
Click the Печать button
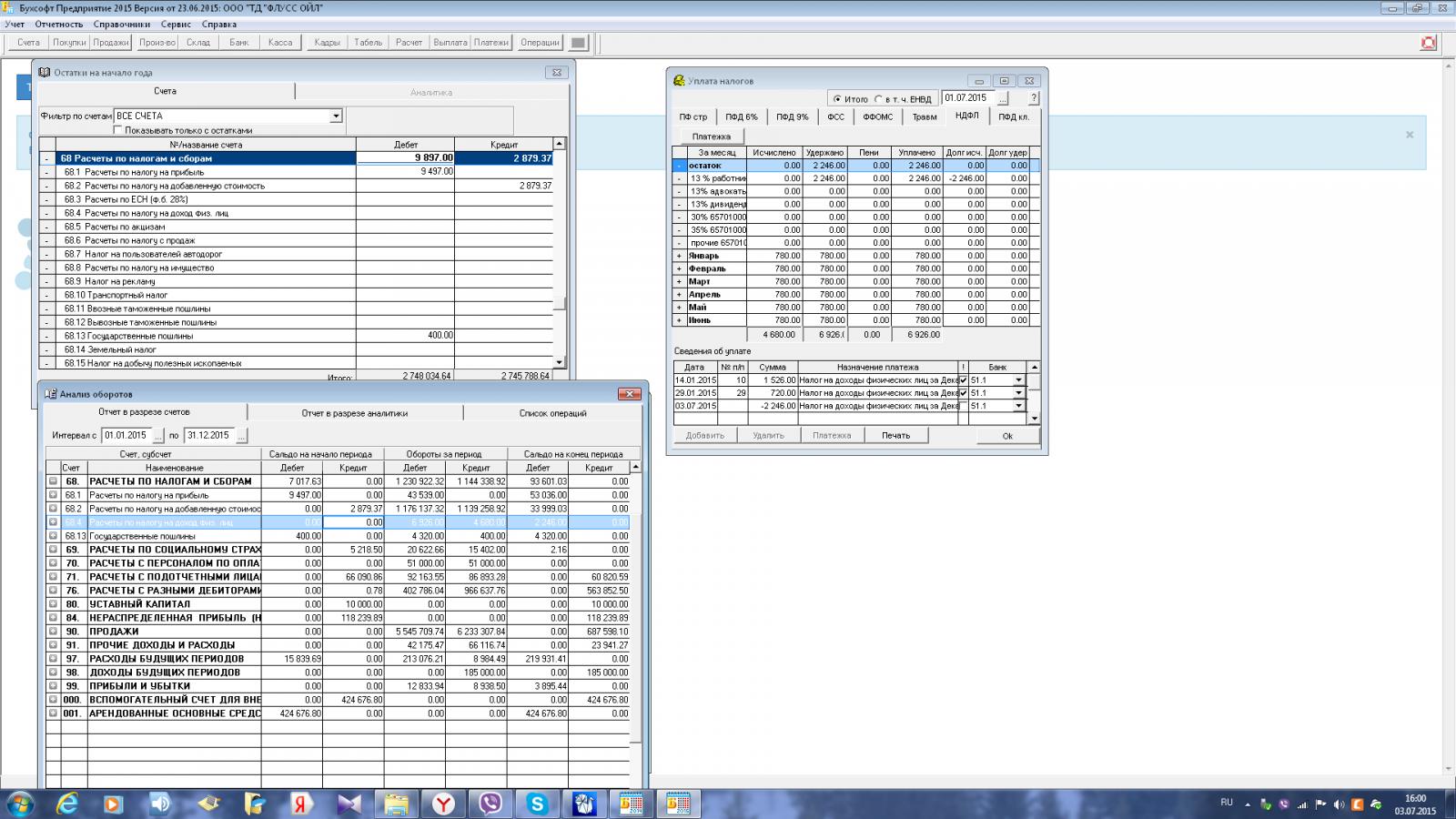coord(895,436)
